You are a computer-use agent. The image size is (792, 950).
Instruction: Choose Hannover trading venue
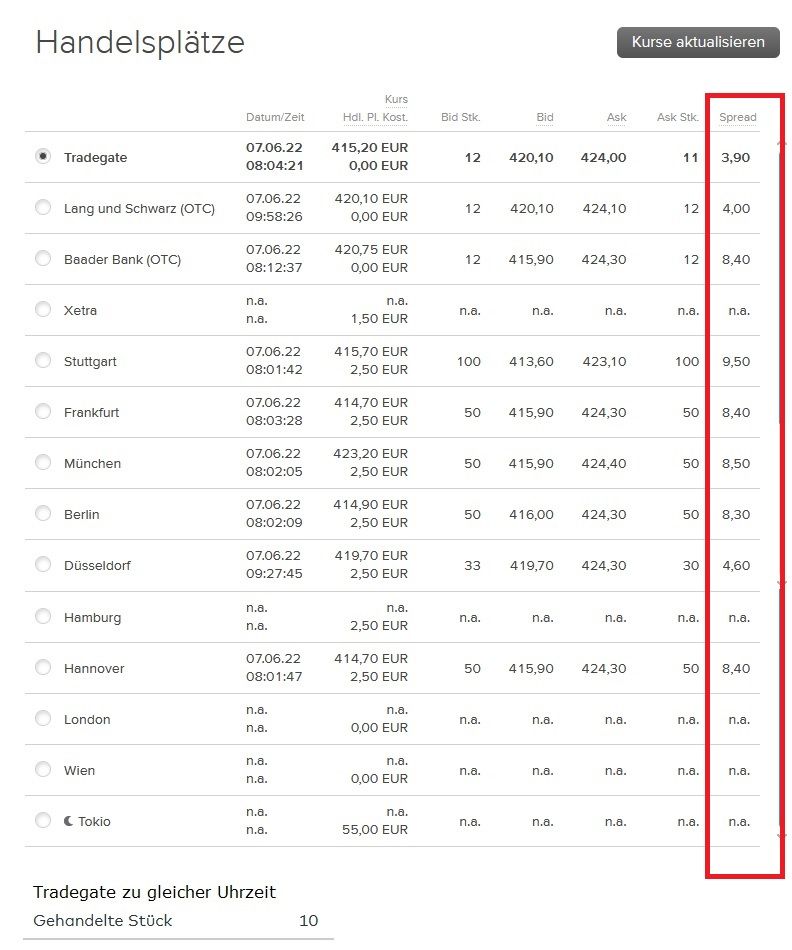pyautogui.click(x=43, y=667)
